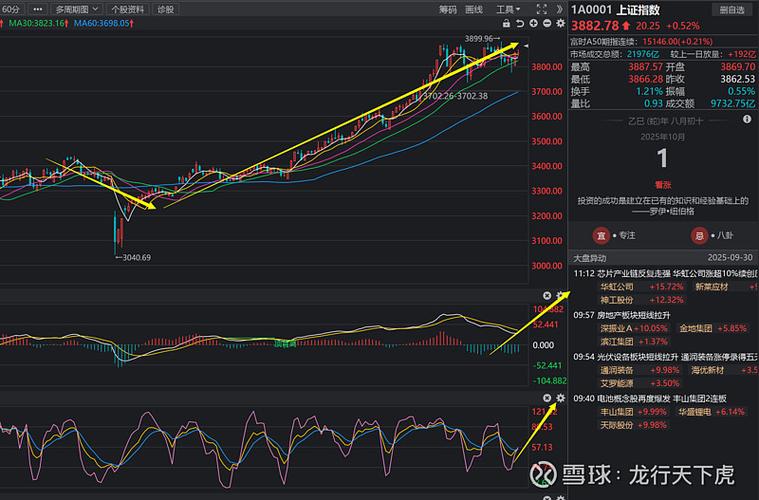This screenshot has height=500, width=759.
Task: Open the 诊股 tab
Action: point(165,9)
